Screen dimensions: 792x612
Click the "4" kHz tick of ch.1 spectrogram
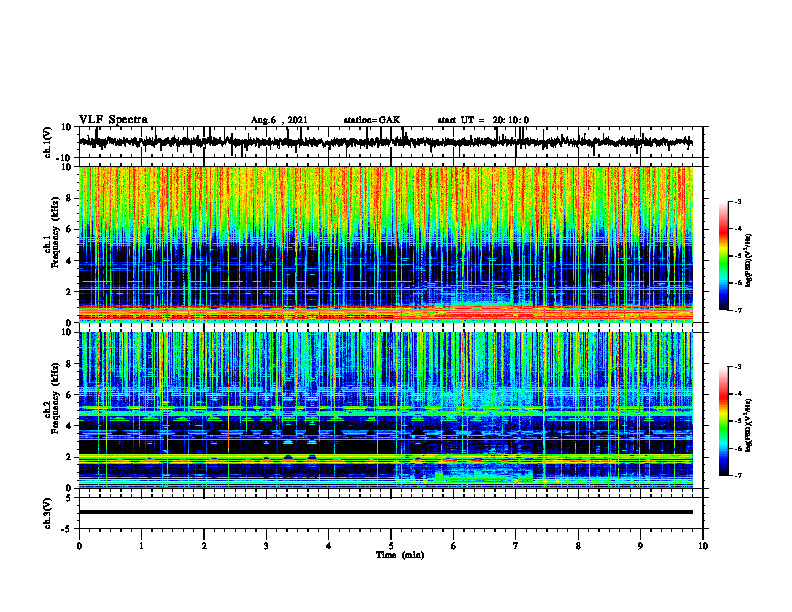pyautogui.click(x=69, y=261)
